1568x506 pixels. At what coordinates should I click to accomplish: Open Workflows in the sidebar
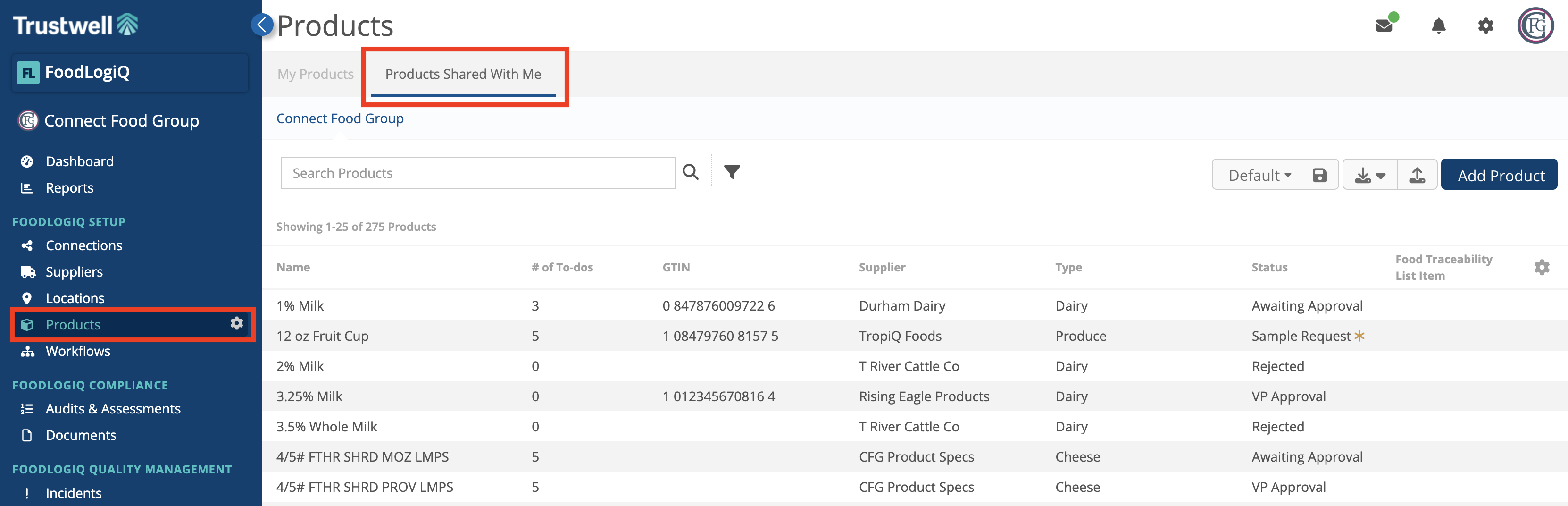click(x=78, y=351)
